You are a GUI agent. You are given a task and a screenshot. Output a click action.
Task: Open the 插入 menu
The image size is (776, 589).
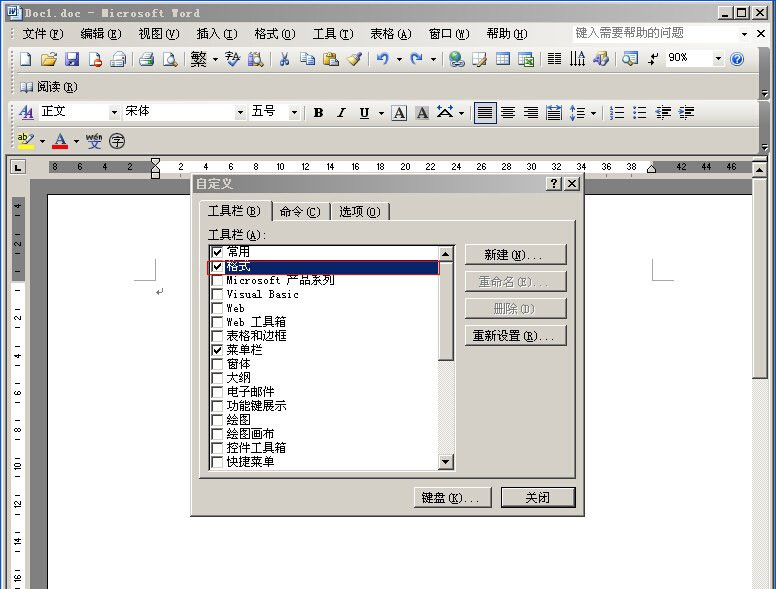(216, 34)
